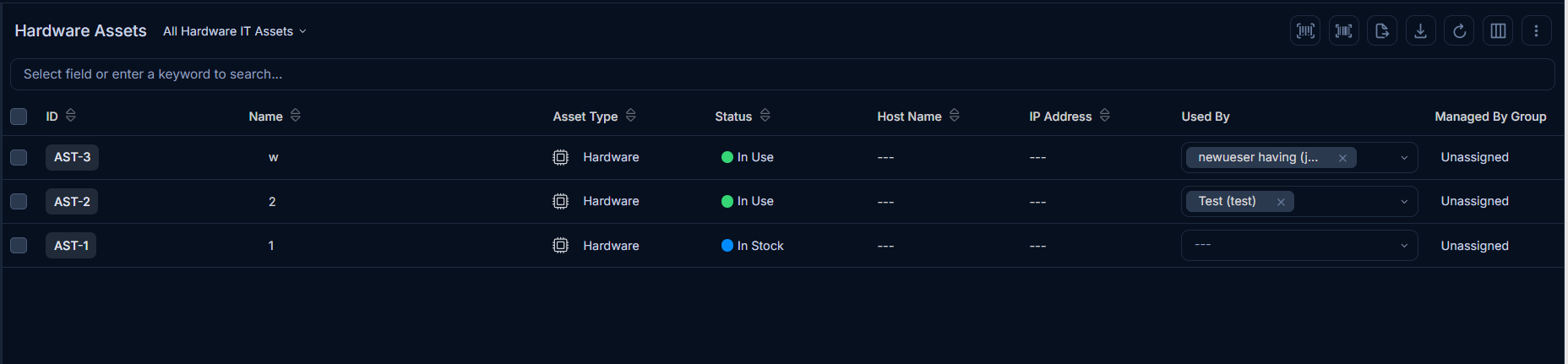Screen dimensions: 1568x364
Task: Click the hardware chip icon in AST-3 row
Action: tap(560, 157)
